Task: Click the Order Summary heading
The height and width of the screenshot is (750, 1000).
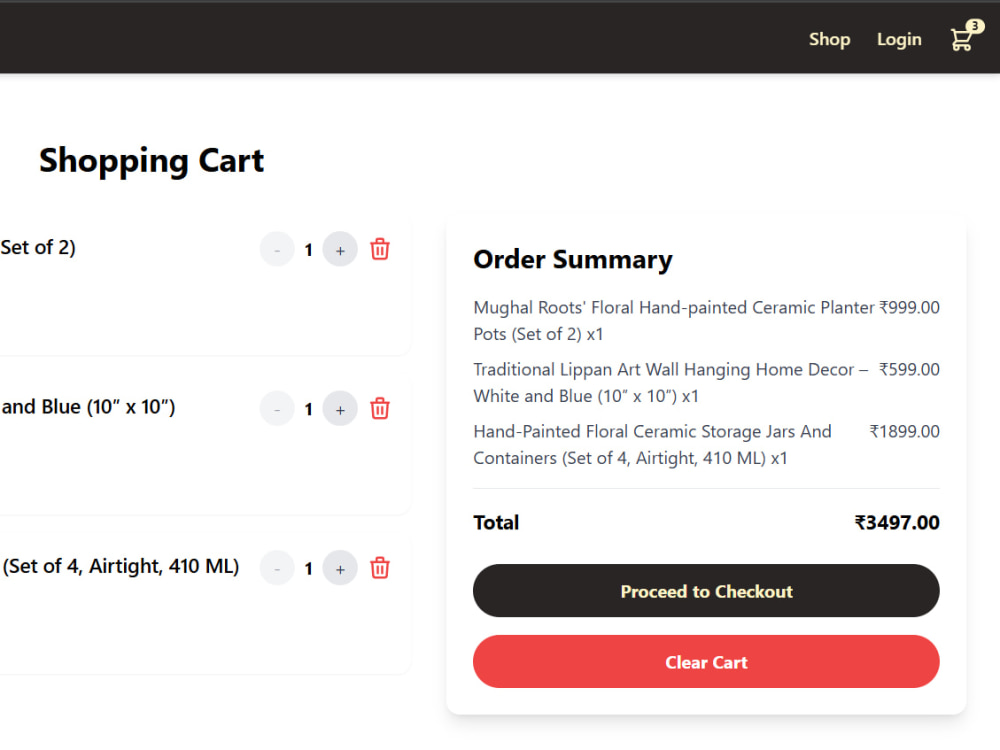Action: 573,260
